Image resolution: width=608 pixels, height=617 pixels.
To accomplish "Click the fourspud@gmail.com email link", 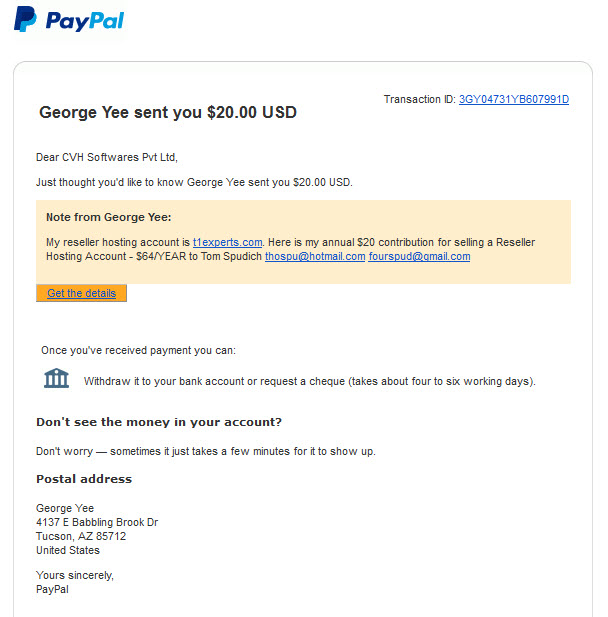I will click(419, 256).
